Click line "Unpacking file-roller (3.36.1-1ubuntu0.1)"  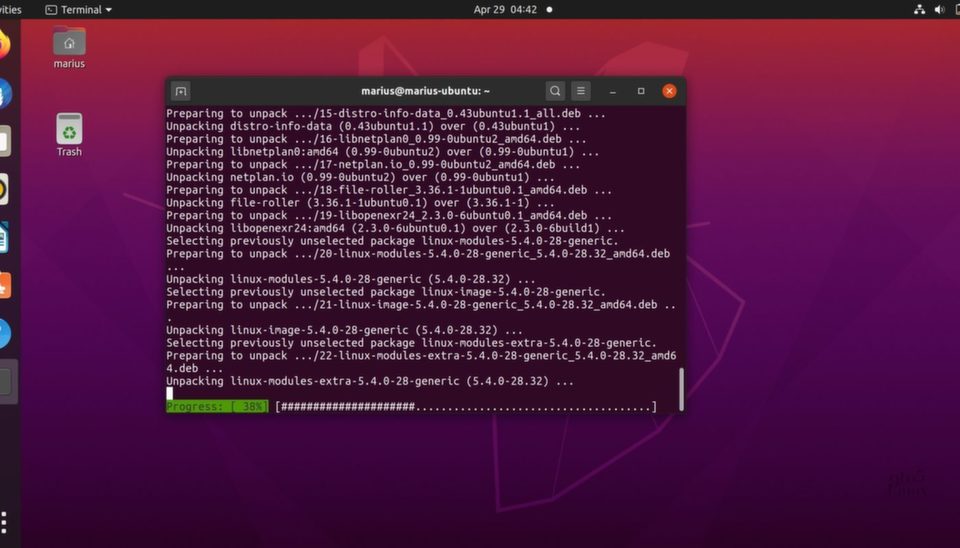(x=360, y=203)
